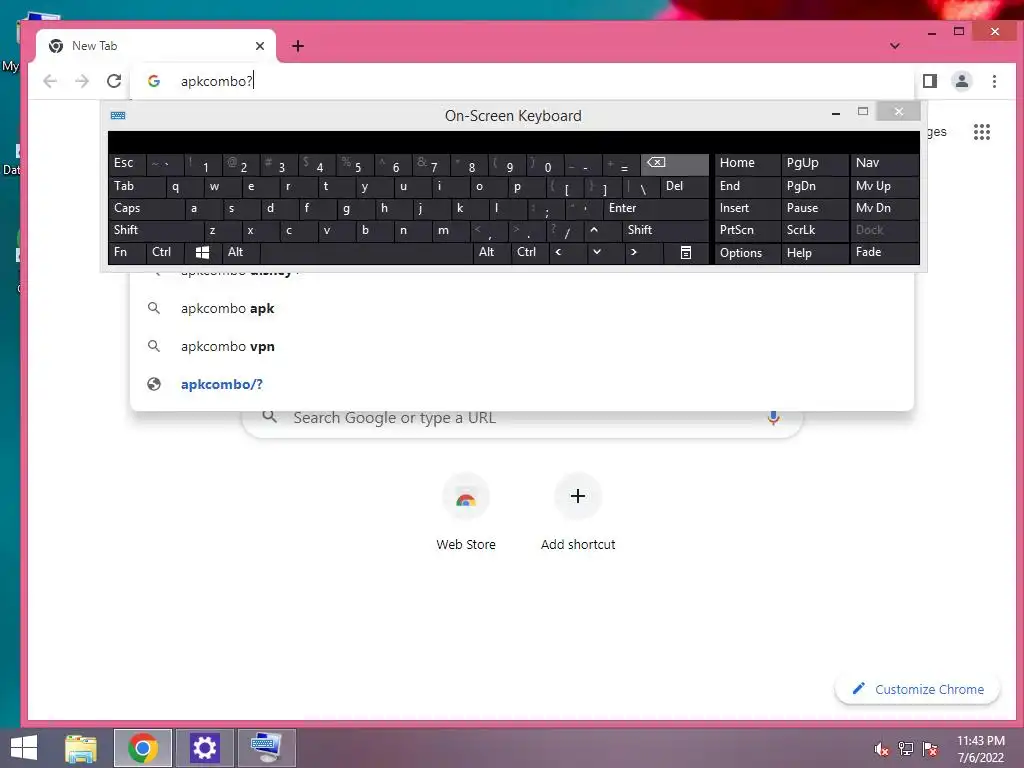Open the Web Store shortcut
Viewport: 1024px width, 768px height.
point(466,514)
